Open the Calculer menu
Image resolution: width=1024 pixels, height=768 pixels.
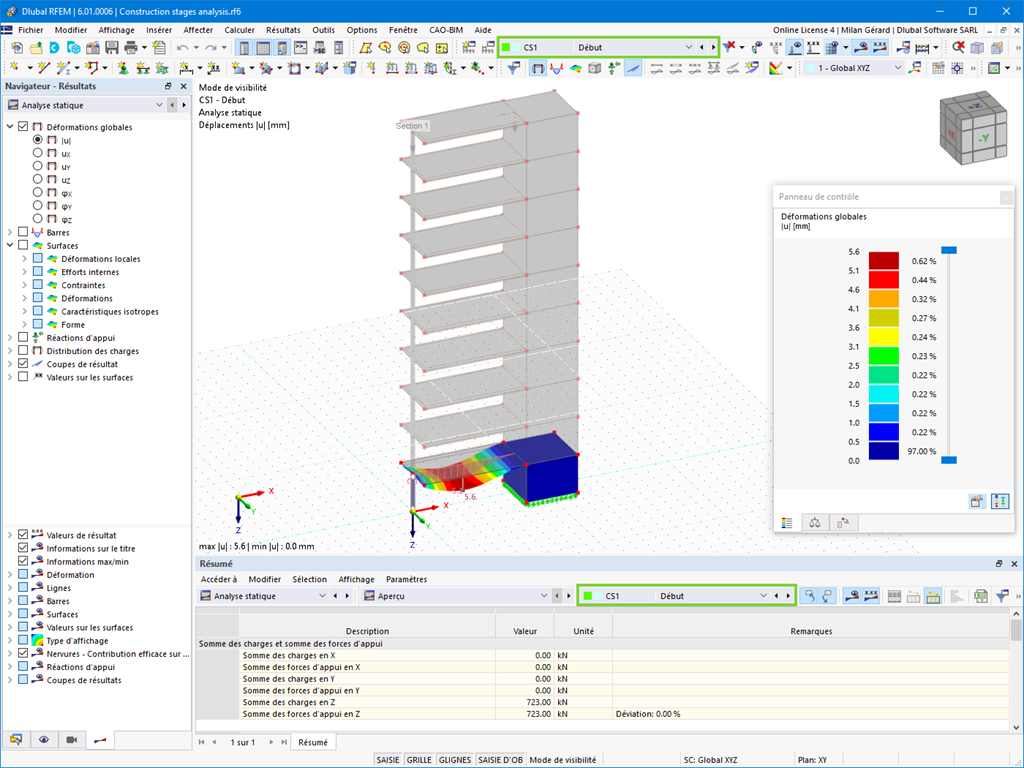tap(240, 30)
